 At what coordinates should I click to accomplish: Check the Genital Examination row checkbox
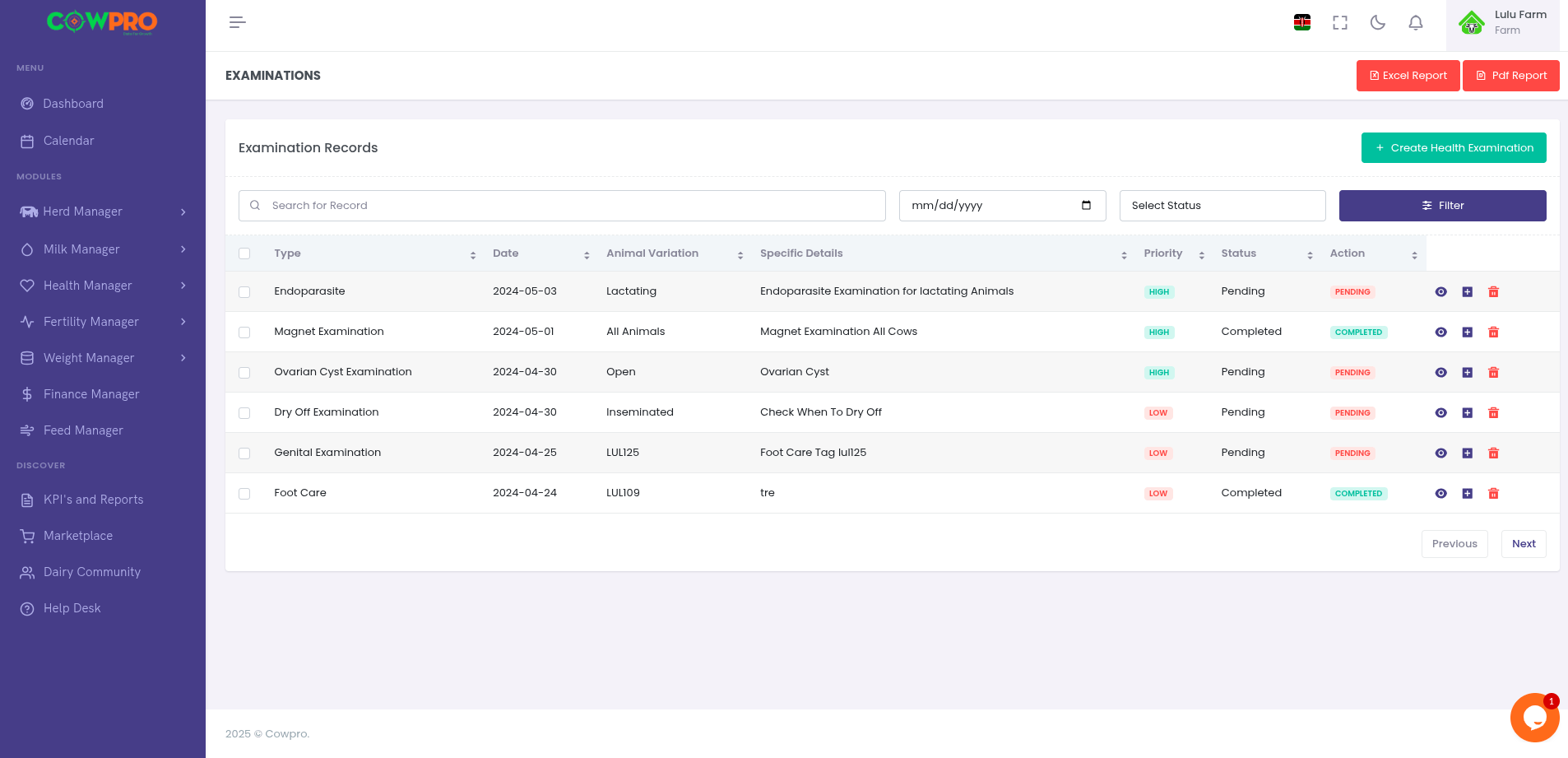[244, 453]
